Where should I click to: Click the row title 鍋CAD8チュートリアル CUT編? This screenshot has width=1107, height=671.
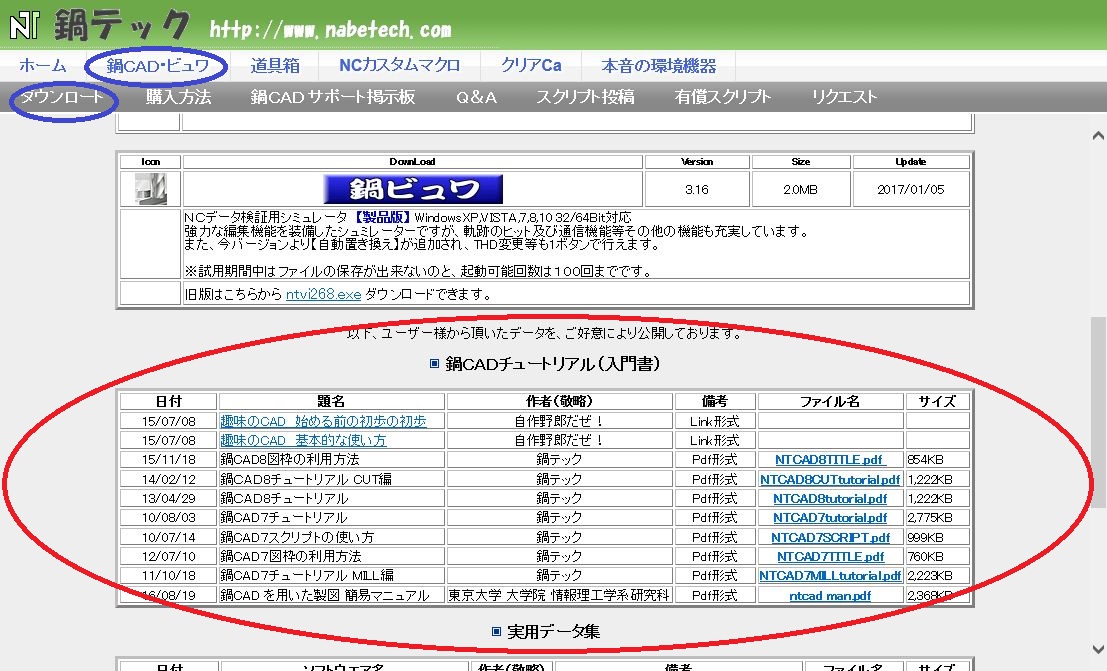(306, 480)
